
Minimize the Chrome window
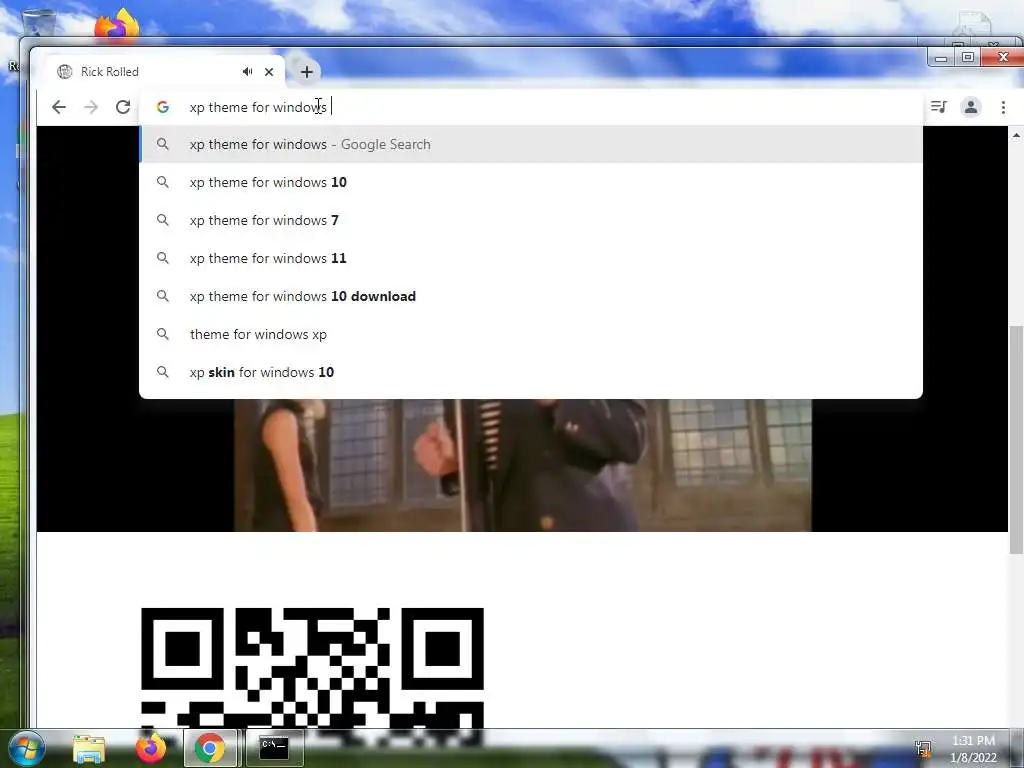pos(940,57)
